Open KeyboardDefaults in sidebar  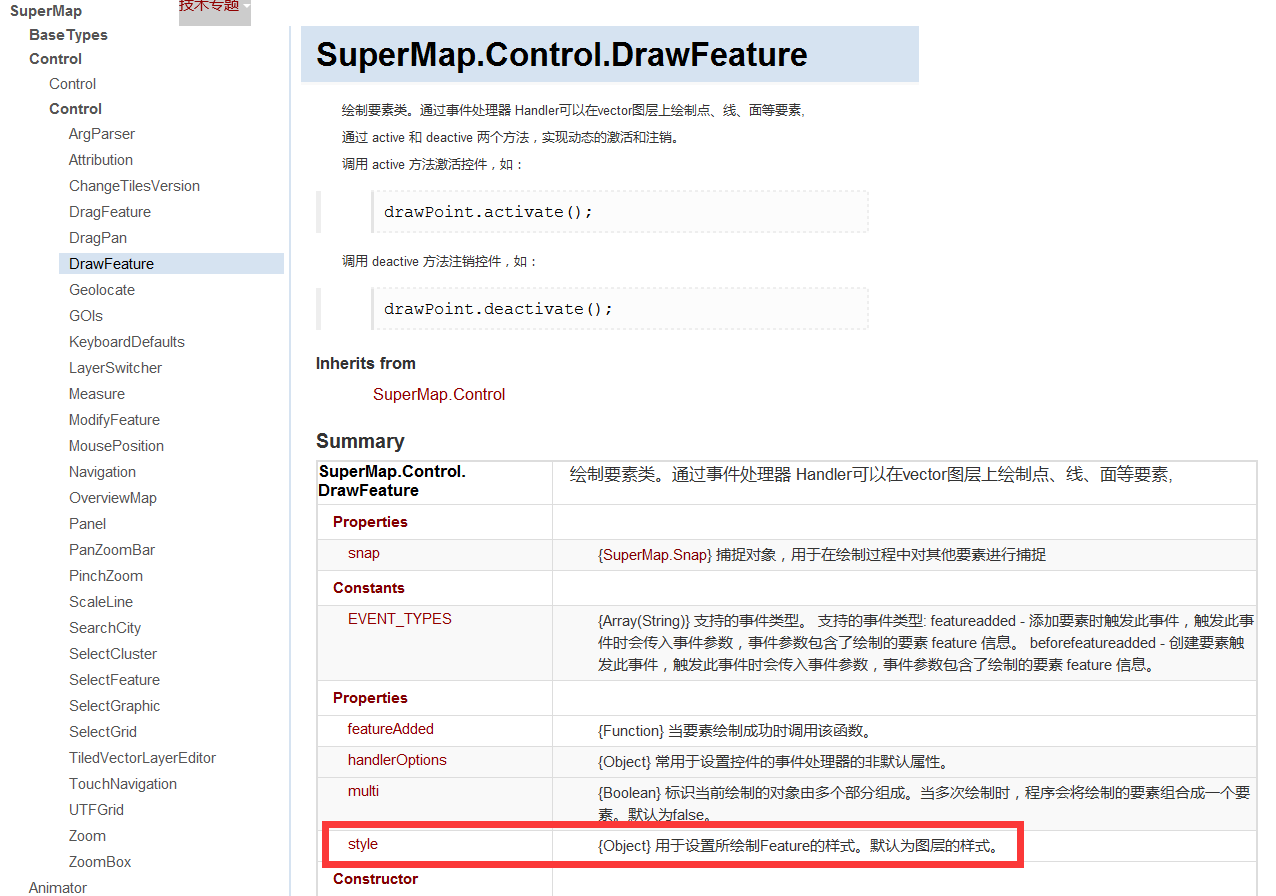[127, 342]
